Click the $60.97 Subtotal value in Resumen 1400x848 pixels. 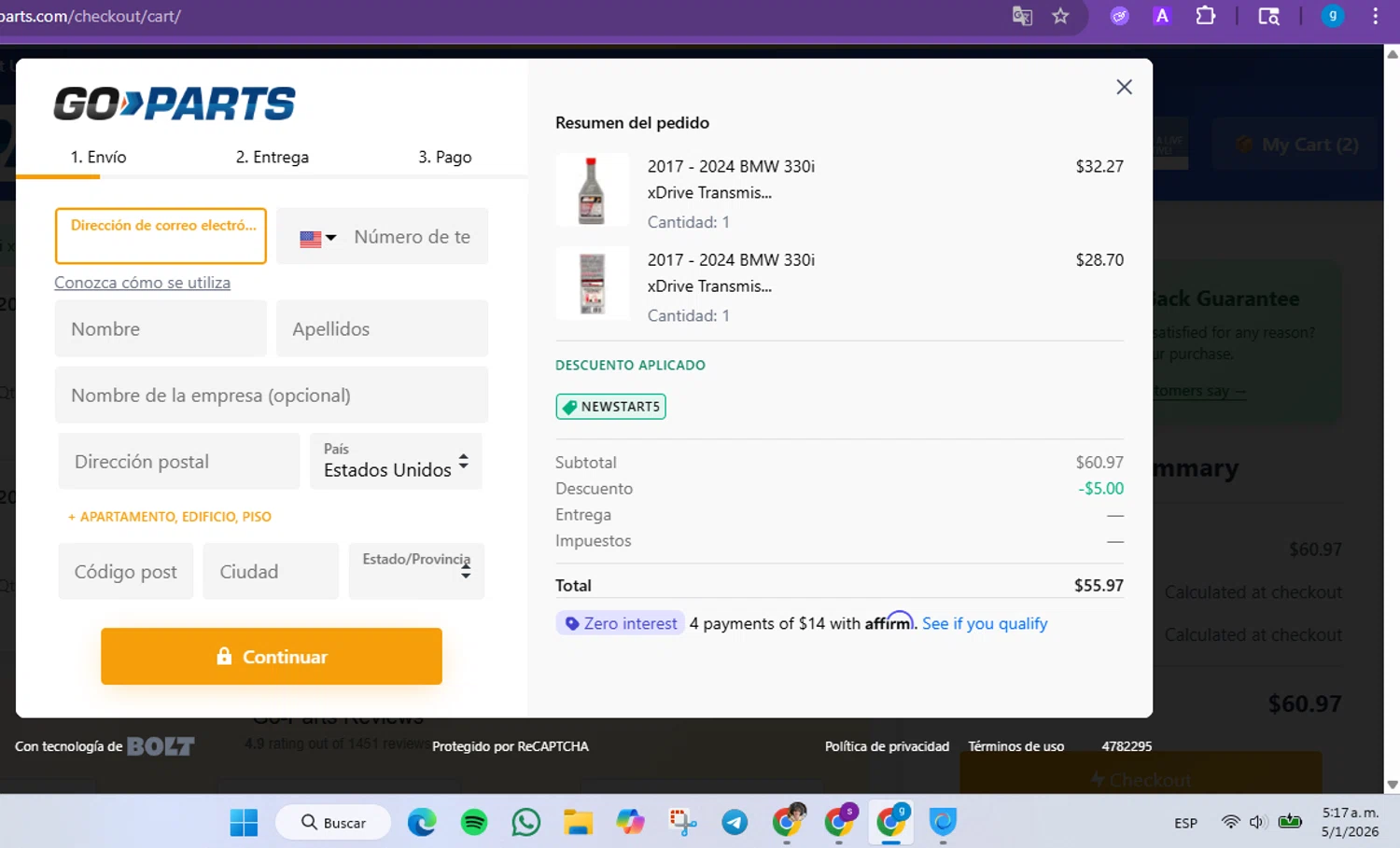1099,463
